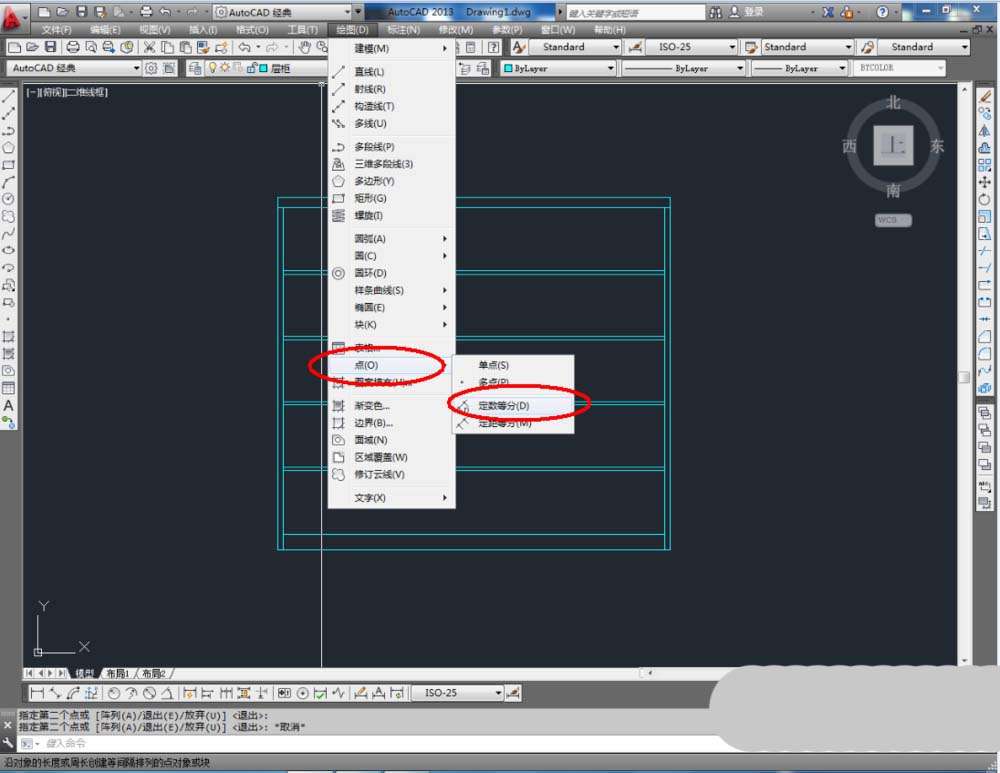Click the Print icon in standard toolbar
The image size is (1000, 773).
pos(73,47)
